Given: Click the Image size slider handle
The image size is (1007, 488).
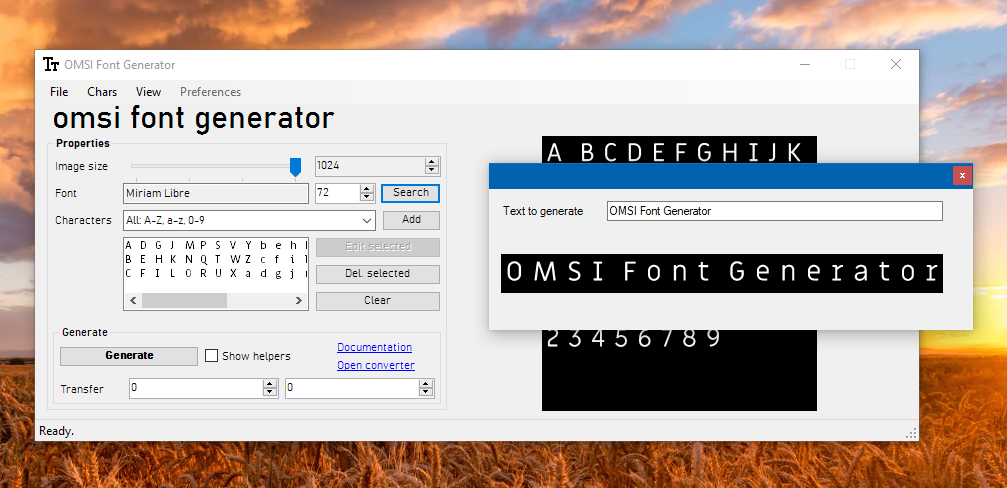Looking at the screenshot, I should tap(295, 166).
